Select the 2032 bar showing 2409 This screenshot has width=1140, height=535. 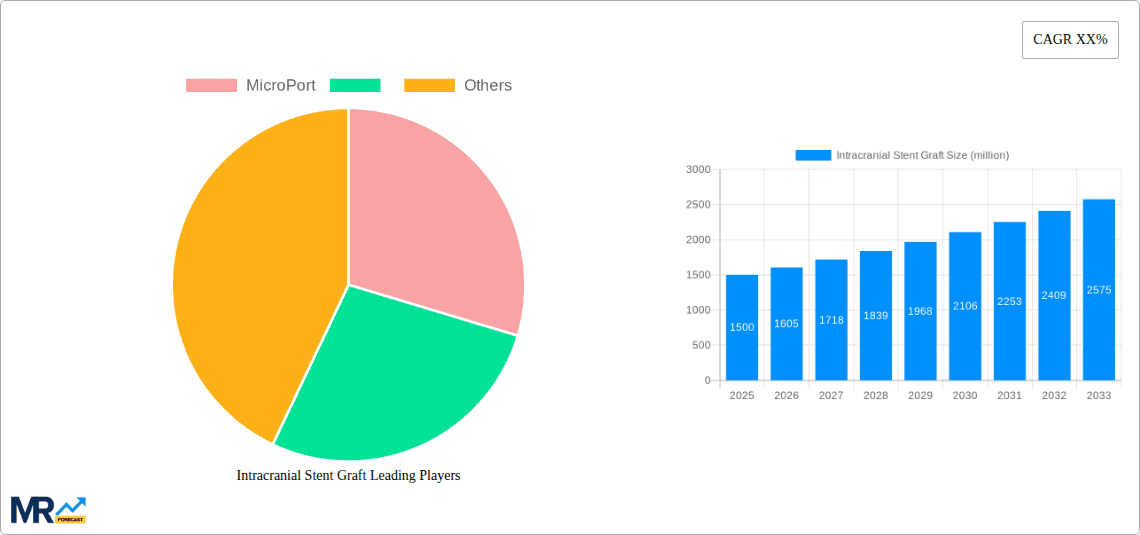pos(1054,296)
